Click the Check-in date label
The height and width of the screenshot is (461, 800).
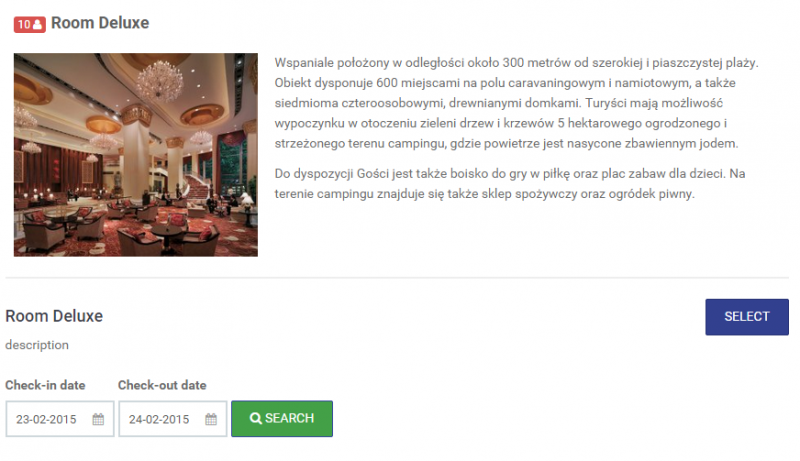[x=45, y=385]
